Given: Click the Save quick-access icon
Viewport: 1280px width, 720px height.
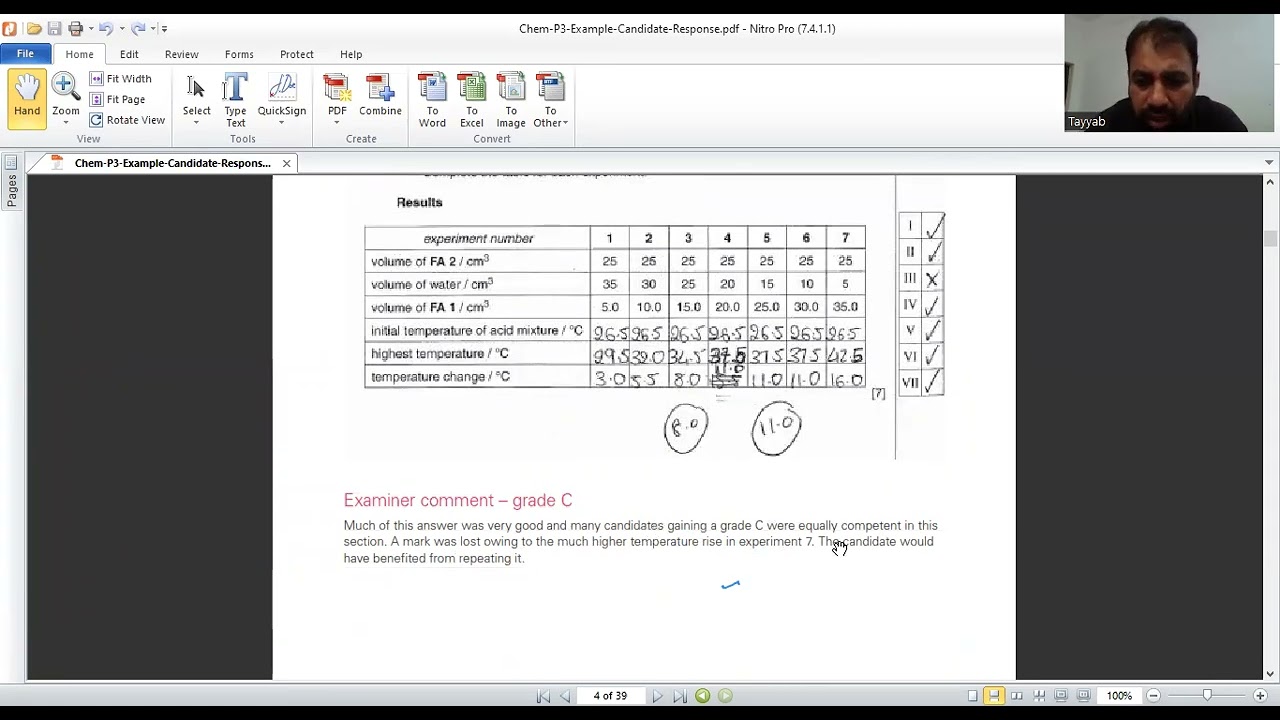Looking at the screenshot, I should (x=55, y=28).
